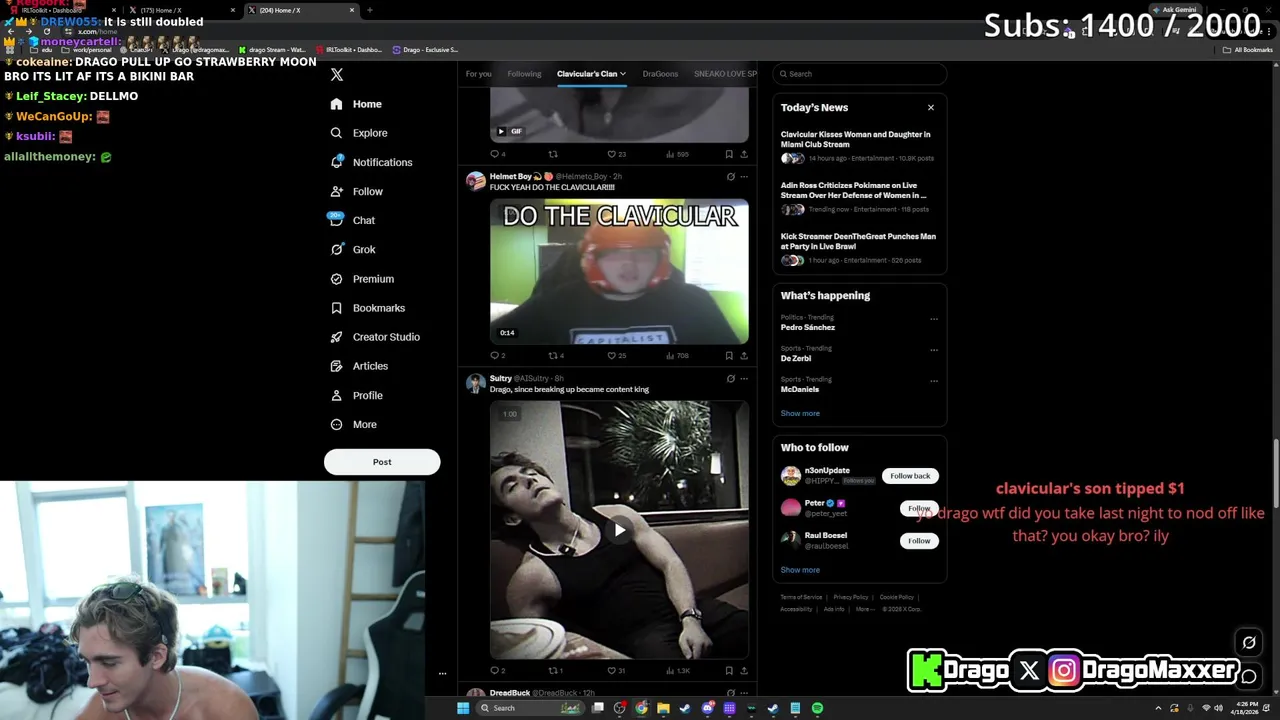Open Home in the X sidebar

click(356, 104)
